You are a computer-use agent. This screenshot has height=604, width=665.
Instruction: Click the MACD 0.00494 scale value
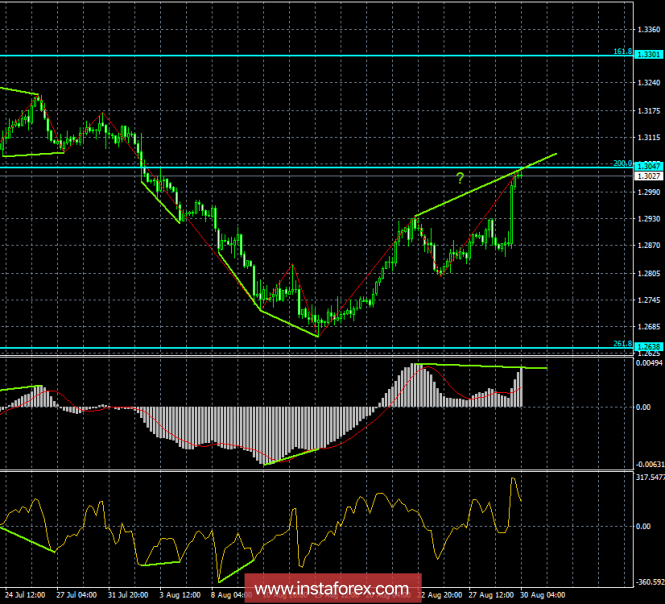coord(649,363)
